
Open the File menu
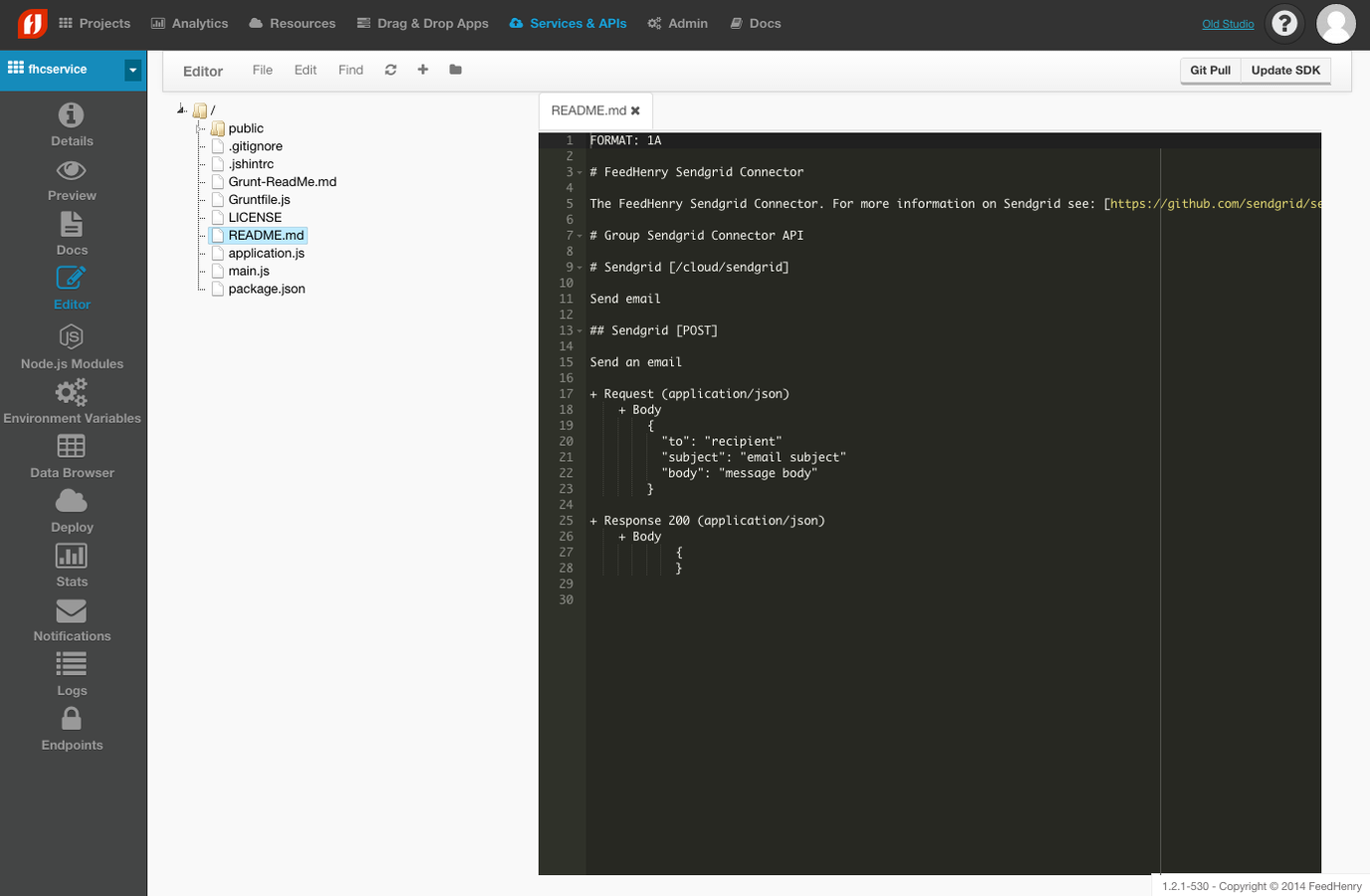point(263,70)
